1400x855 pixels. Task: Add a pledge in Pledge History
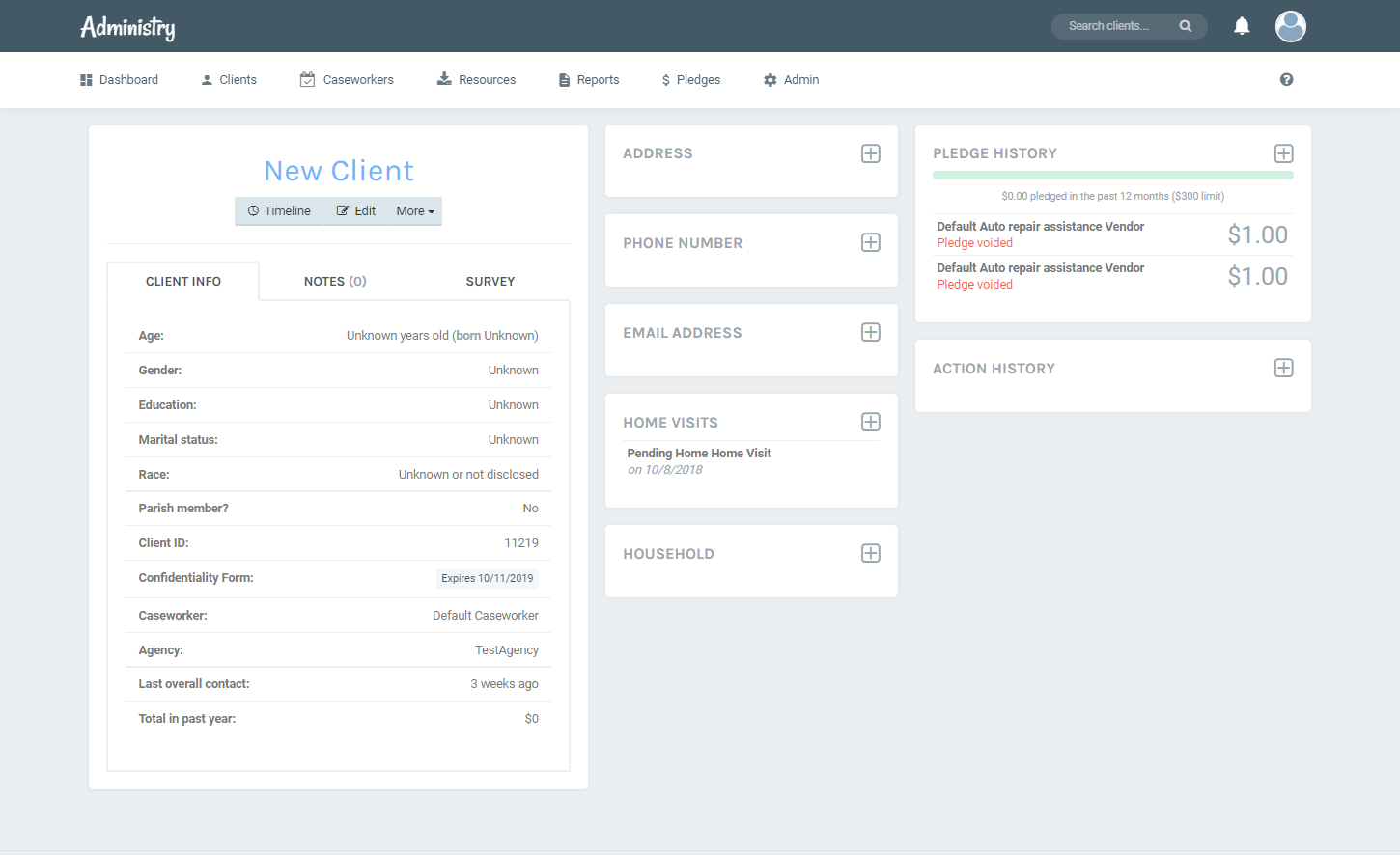pos(1283,153)
